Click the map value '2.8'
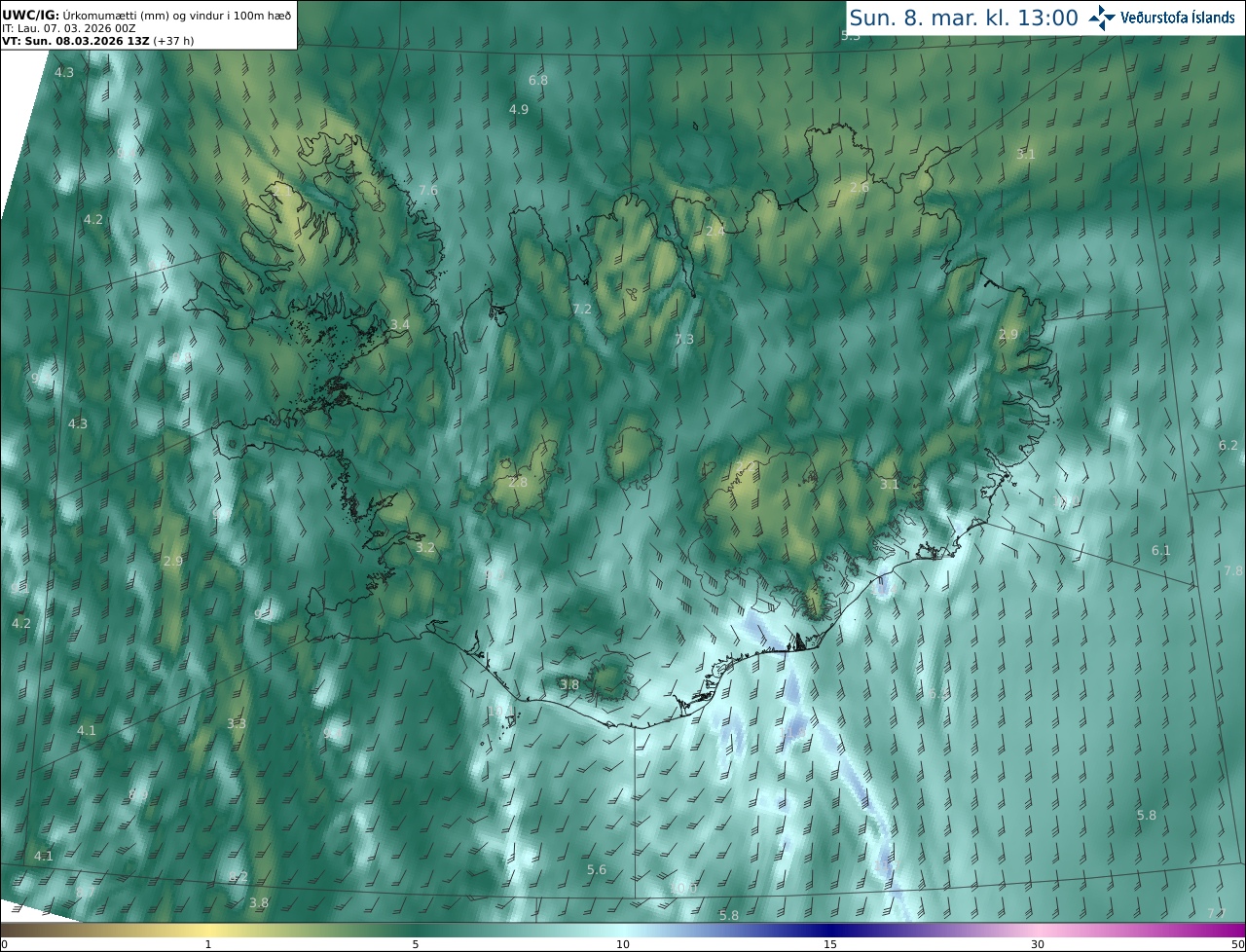 (x=518, y=482)
